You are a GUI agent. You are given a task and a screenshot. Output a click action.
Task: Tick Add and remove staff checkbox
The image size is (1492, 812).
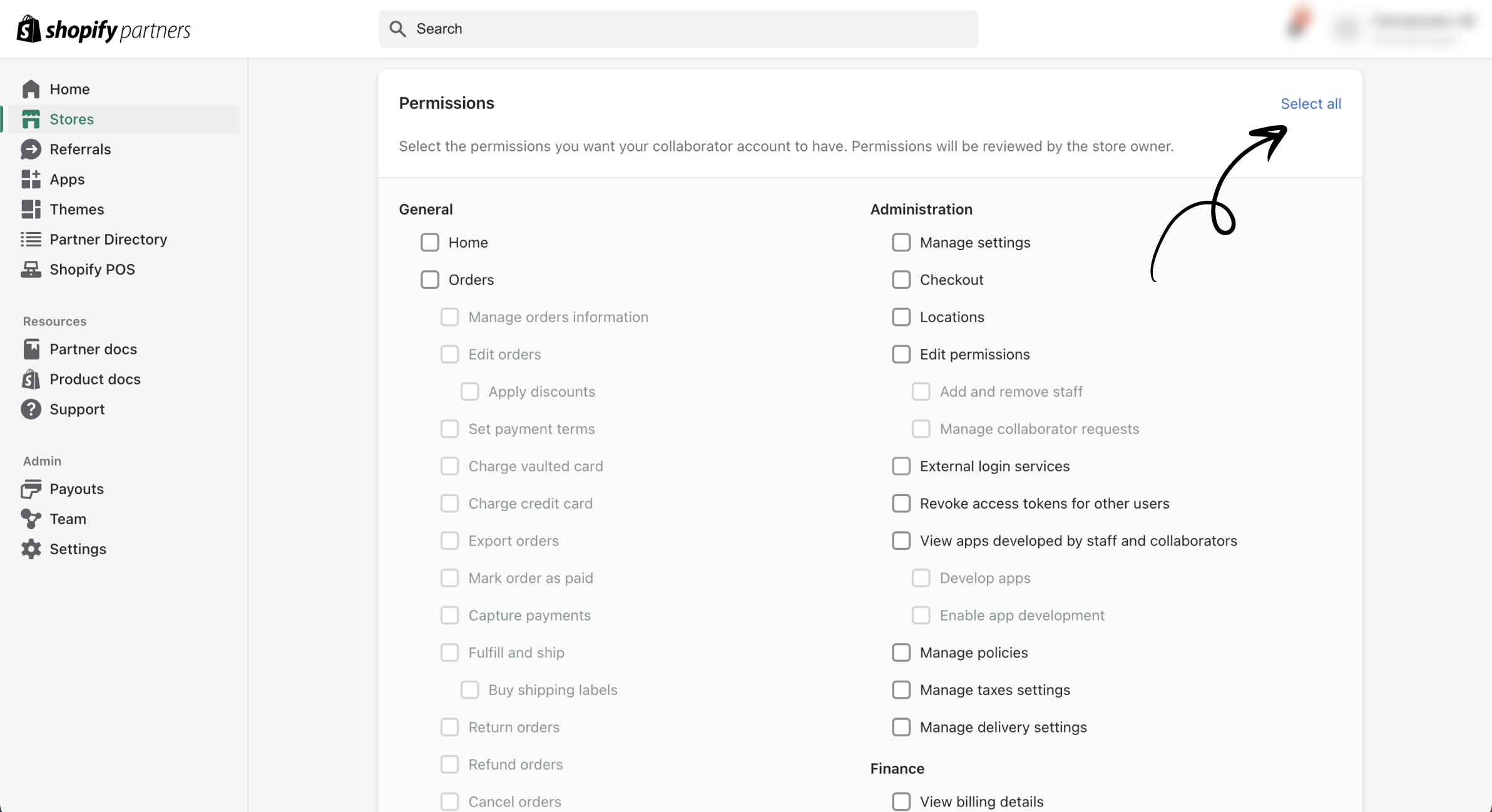[921, 392]
